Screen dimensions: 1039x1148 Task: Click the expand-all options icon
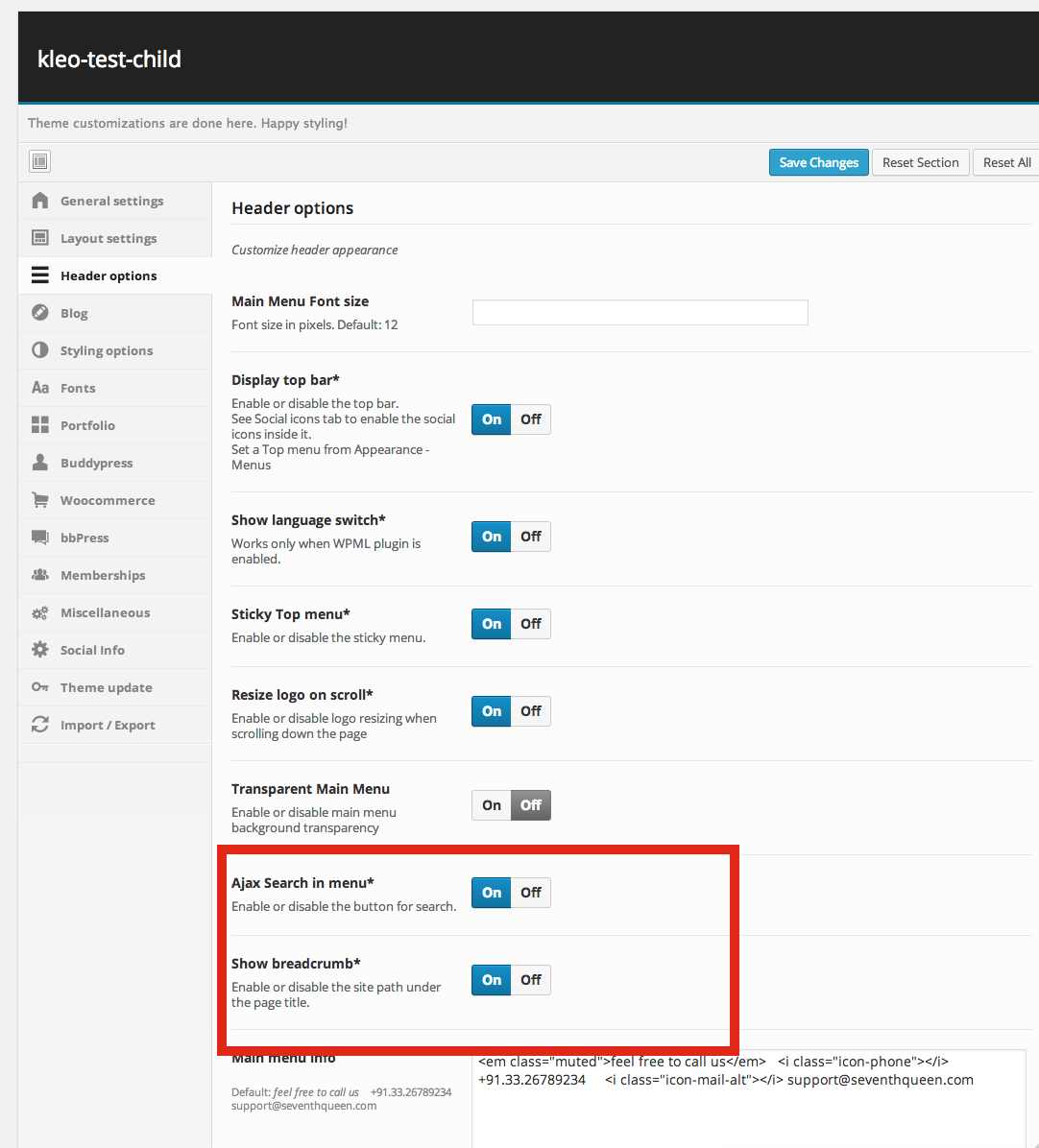39,161
